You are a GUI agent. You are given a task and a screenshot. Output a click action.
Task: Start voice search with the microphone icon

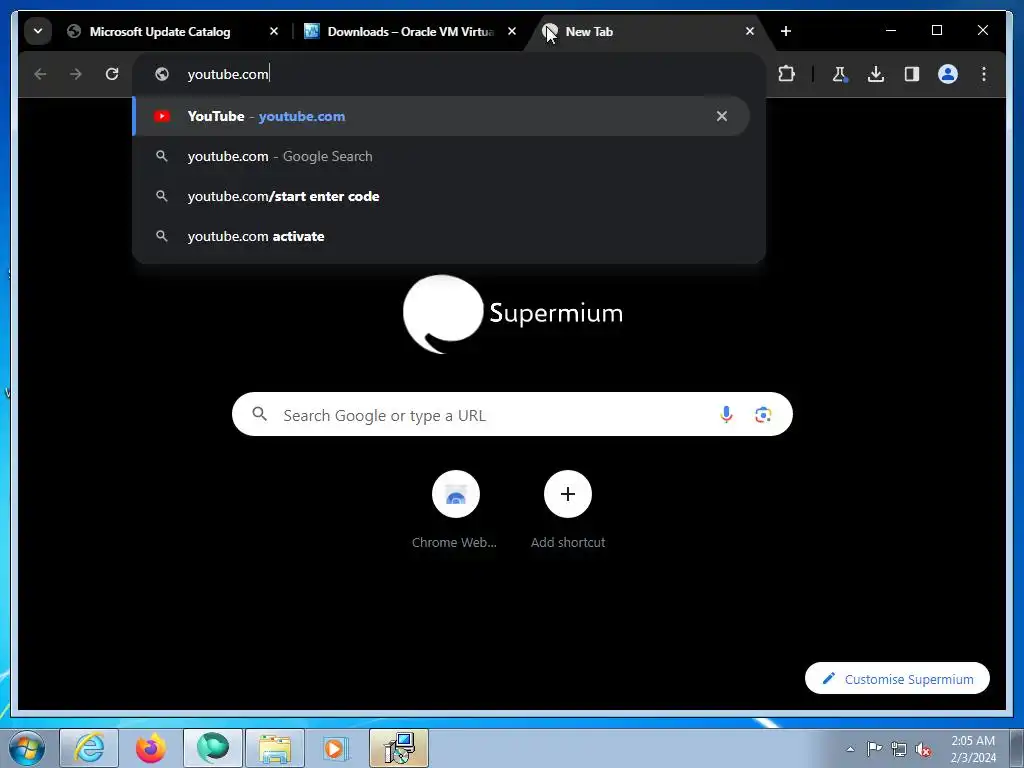coord(726,415)
